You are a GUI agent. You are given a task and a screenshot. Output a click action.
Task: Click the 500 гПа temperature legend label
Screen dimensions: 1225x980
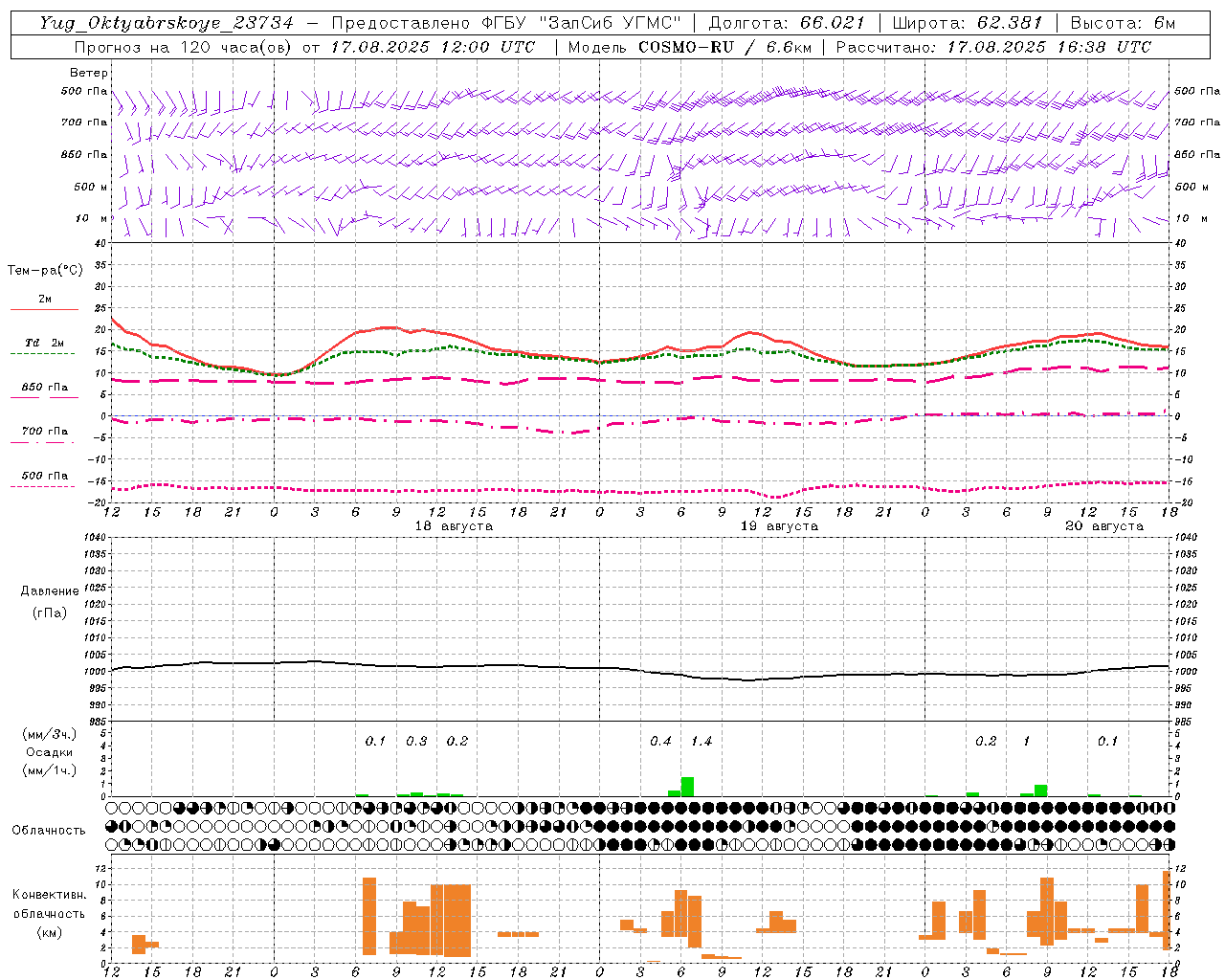click(x=45, y=476)
